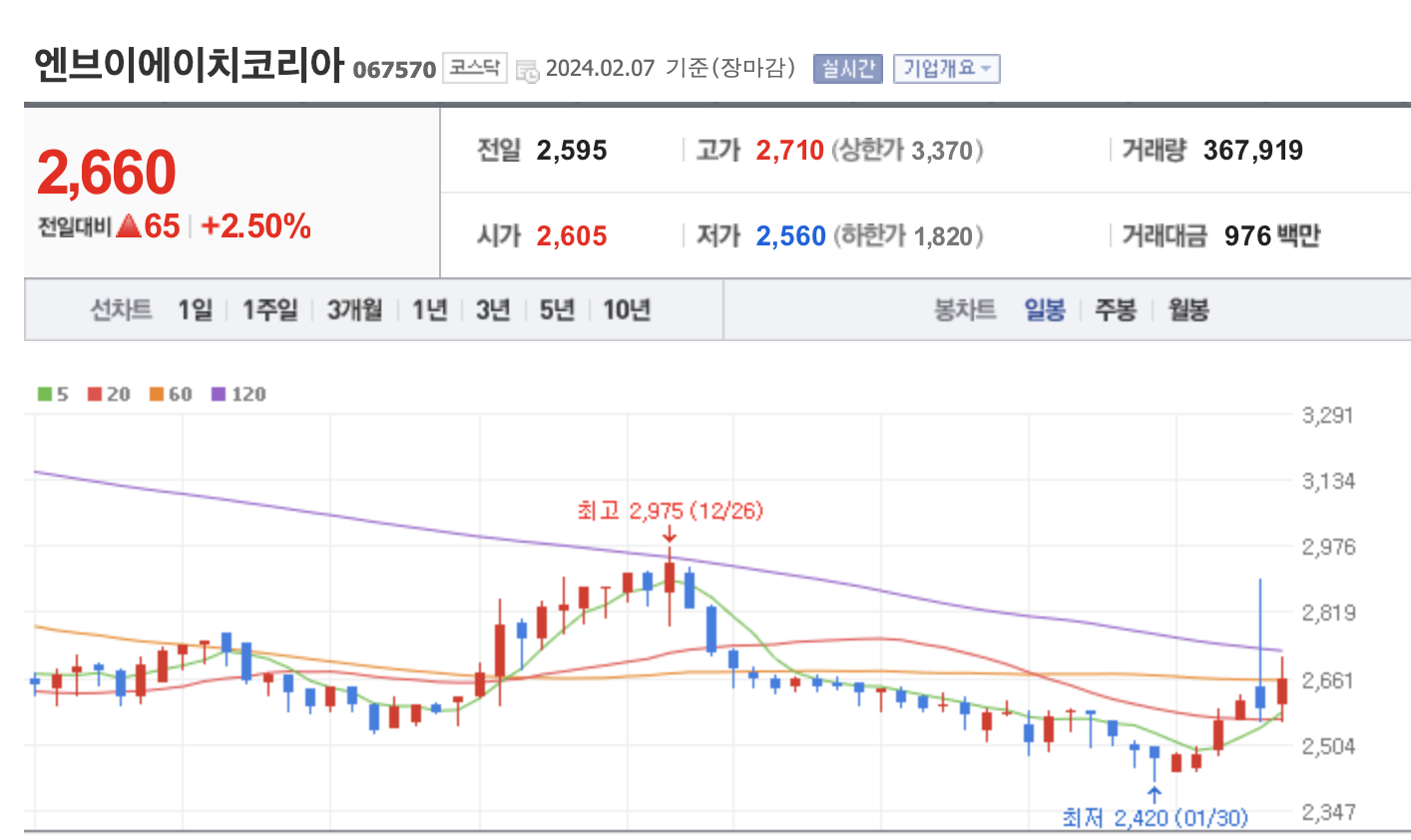Click the stock code 067570
1411x840 pixels.
pyautogui.click(x=394, y=70)
